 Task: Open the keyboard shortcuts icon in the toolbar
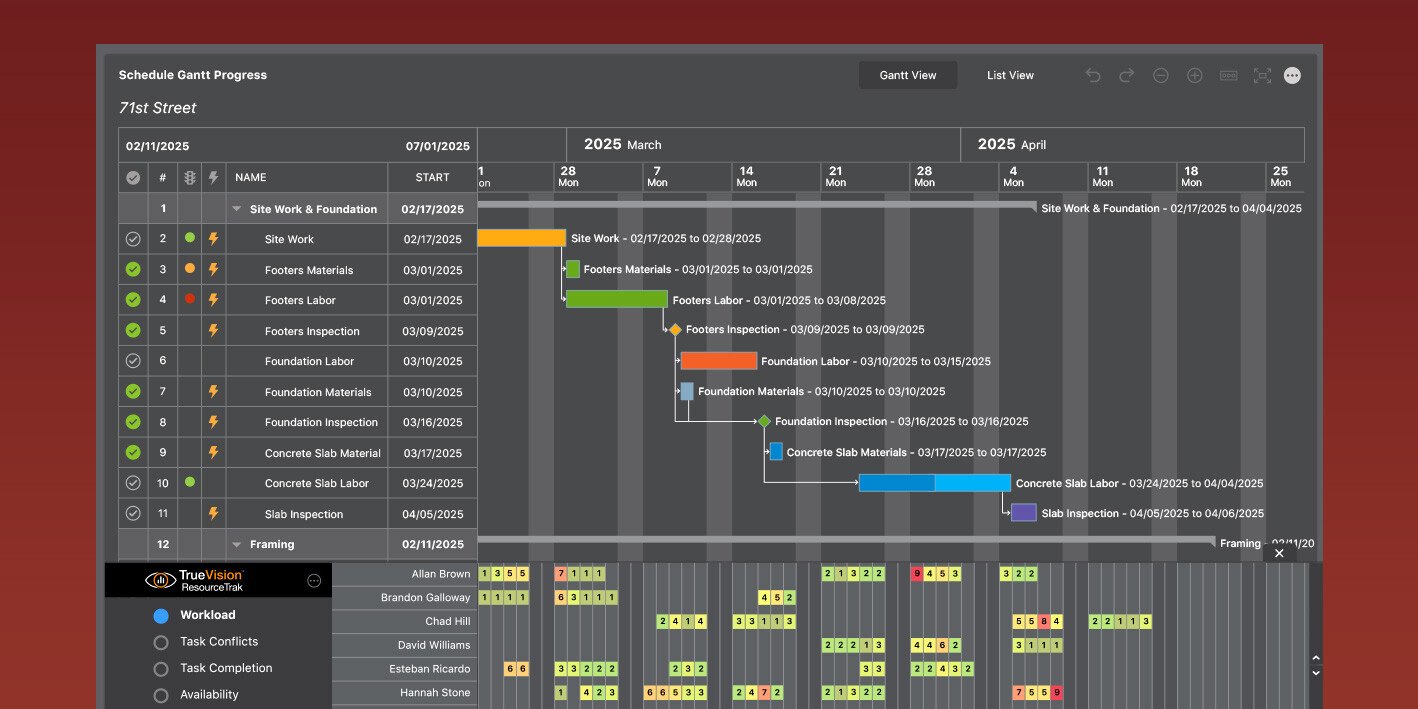coord(1228,75)
